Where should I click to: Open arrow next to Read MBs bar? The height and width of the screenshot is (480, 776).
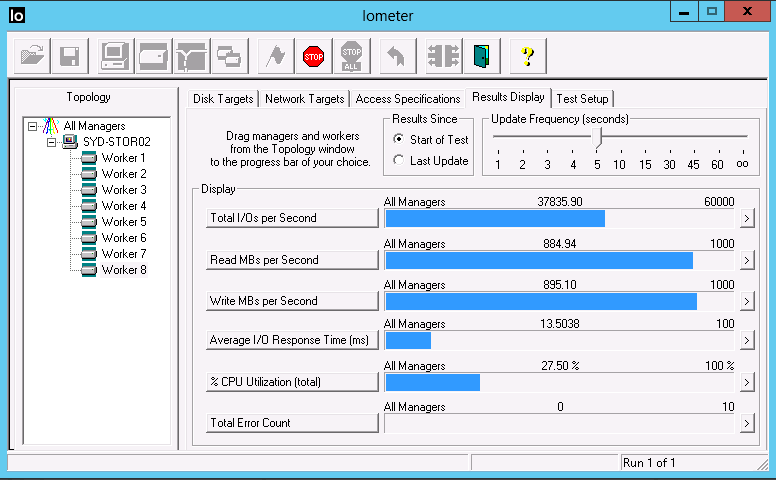[x=747, y=260]
